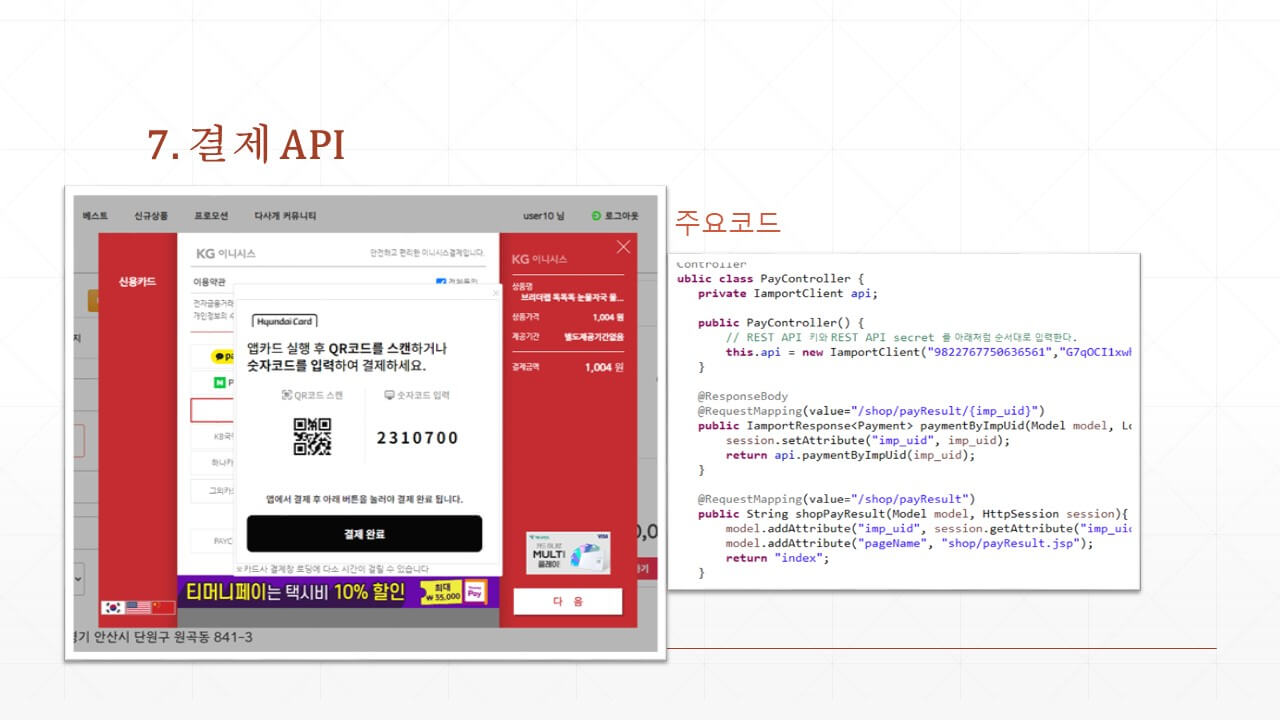This screenshot has height=720, width=1280.
Task: Select the Chinese flag language icon
Action: point(163,607)
